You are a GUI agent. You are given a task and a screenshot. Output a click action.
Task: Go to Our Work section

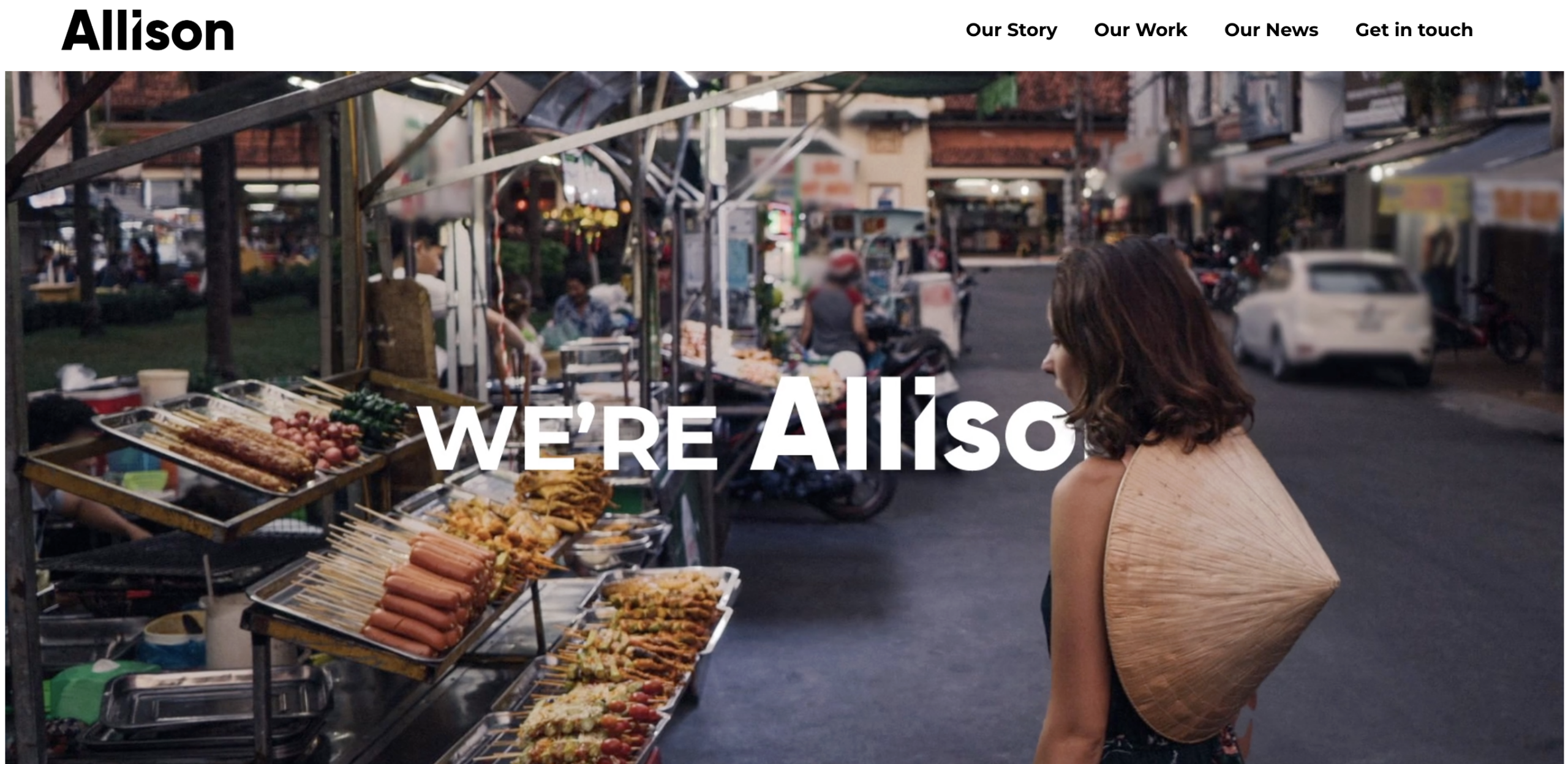pyautogui.click(x=1140, y=30)
